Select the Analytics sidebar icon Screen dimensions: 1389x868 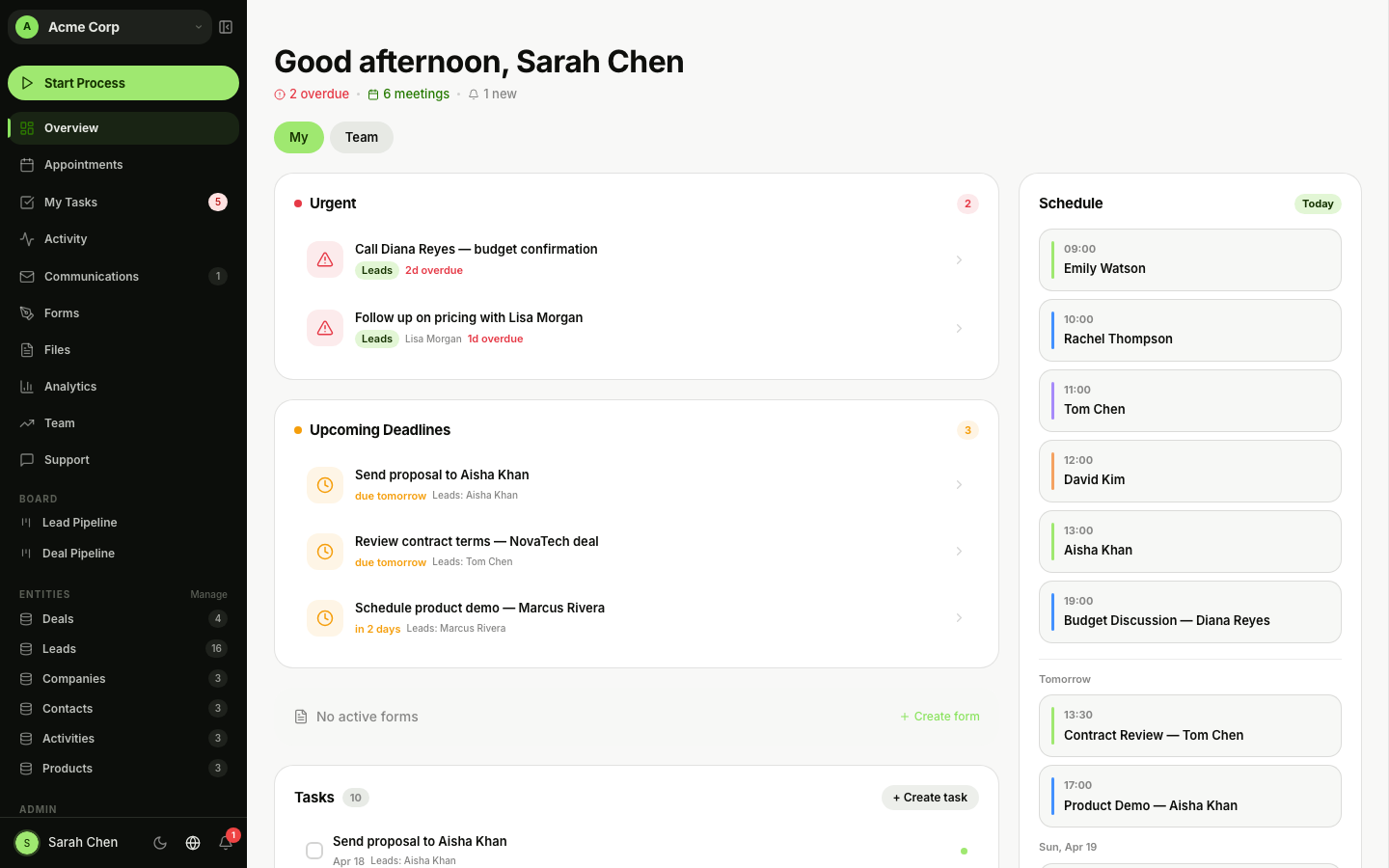(26, 386)
